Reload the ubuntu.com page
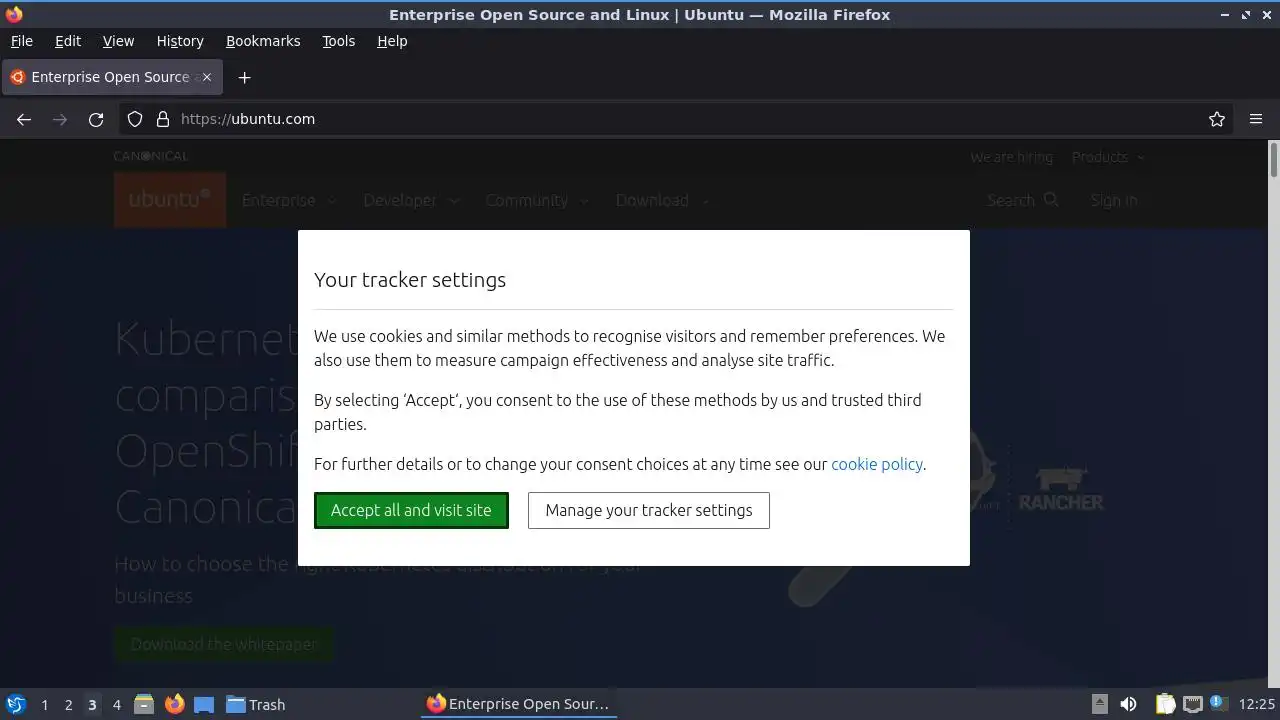This screenshot has height=720, width=1280. pyautogui.click(x=96, y=119)
